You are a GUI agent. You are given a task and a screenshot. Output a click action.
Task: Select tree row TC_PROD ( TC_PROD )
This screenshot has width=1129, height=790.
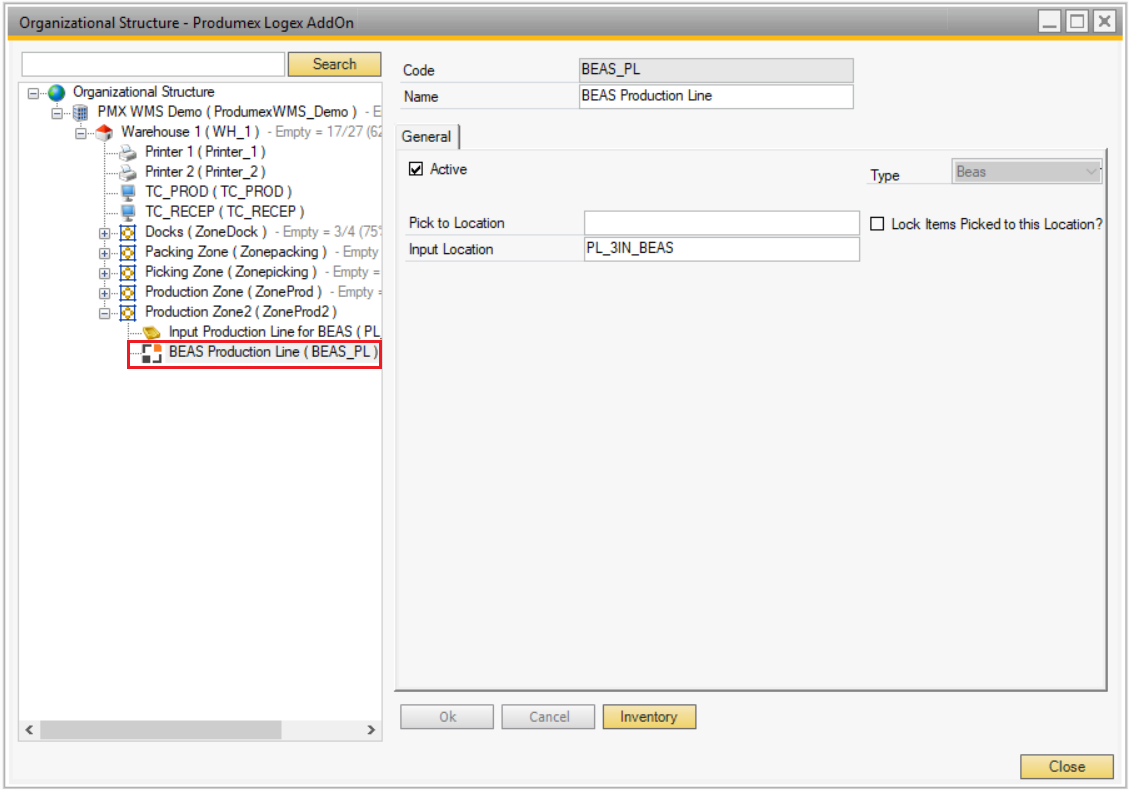(x=218, y=192)
